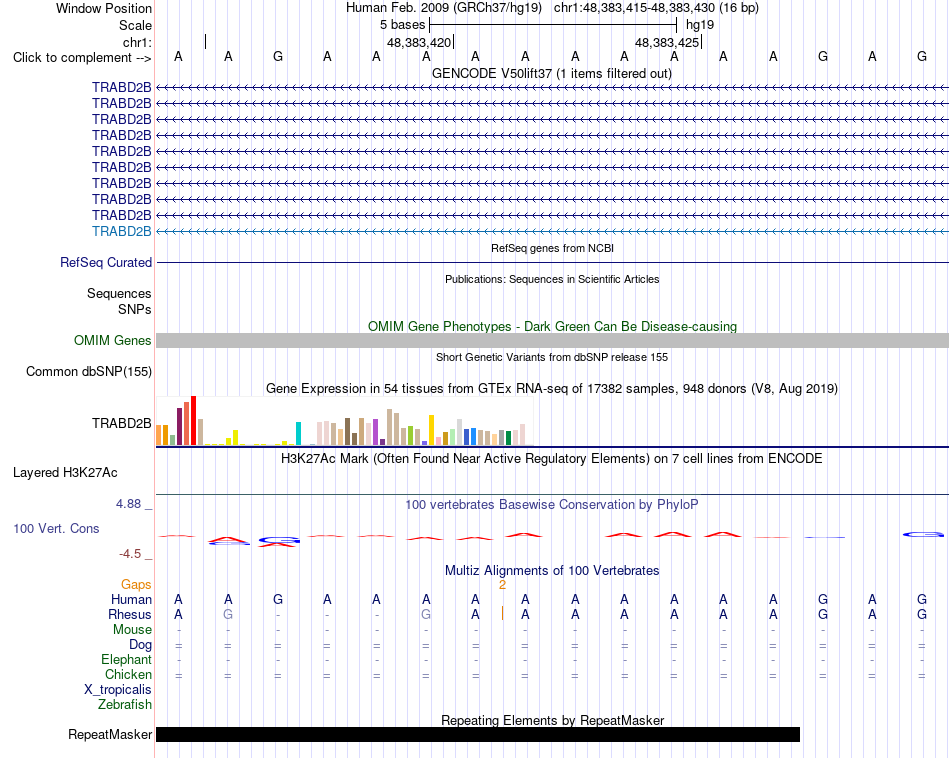Click the Window Position label
This screenshot has width=950, height=758.
point(104,8)
